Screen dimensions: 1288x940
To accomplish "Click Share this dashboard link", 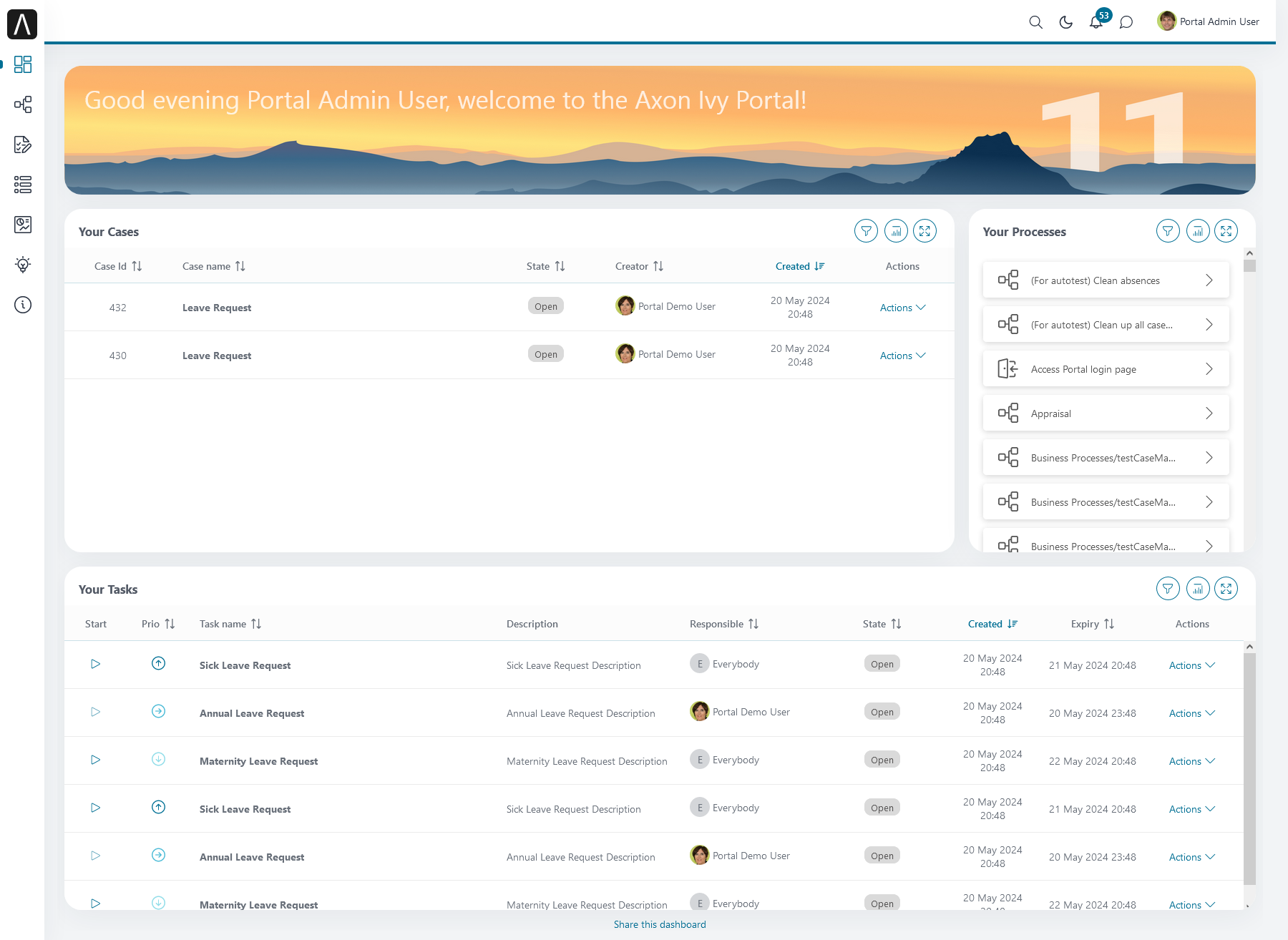I will [660, 924].
